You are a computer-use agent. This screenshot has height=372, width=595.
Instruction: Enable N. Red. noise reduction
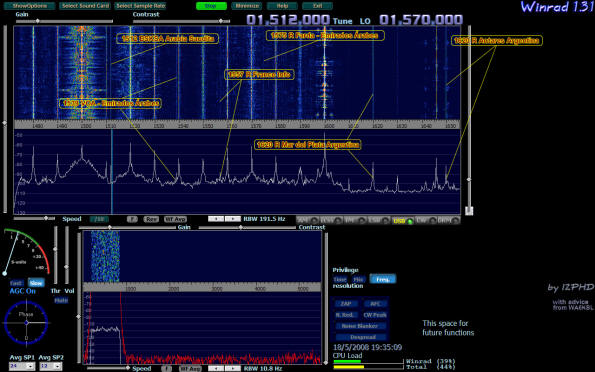coord(346,315)
